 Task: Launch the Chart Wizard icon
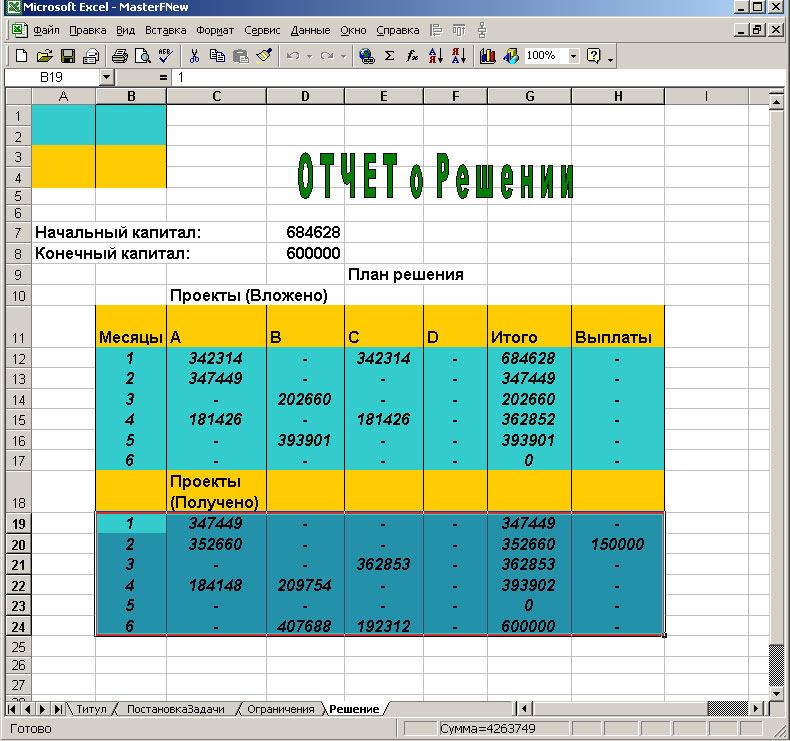[488, 56]
